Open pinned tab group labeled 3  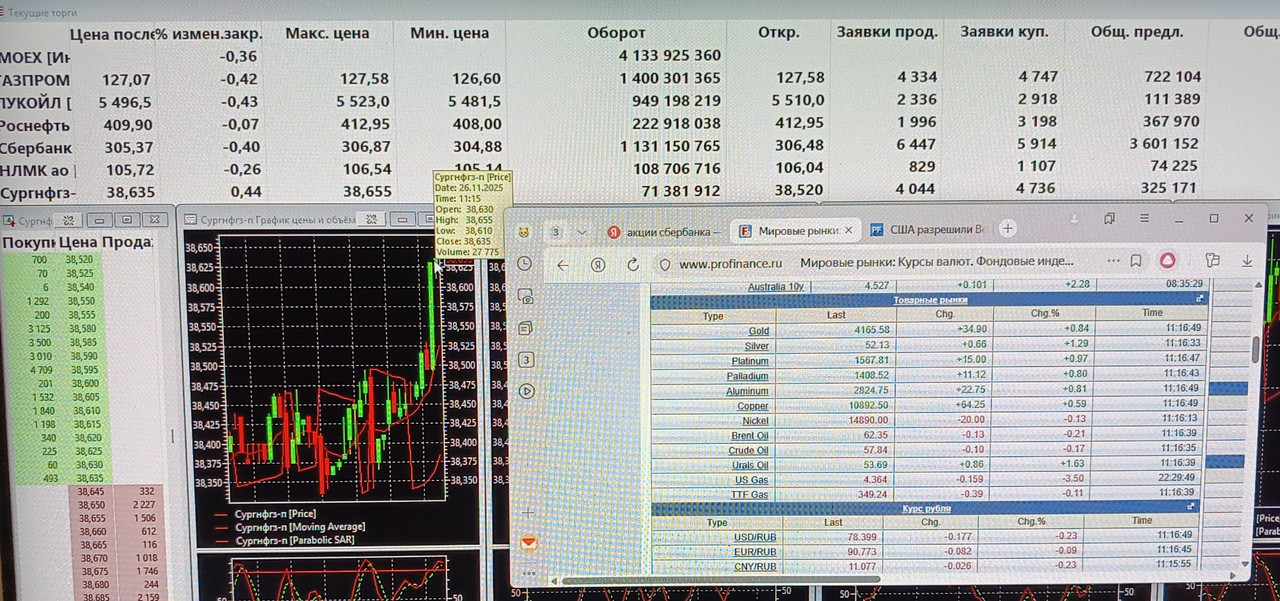(556, 231)
